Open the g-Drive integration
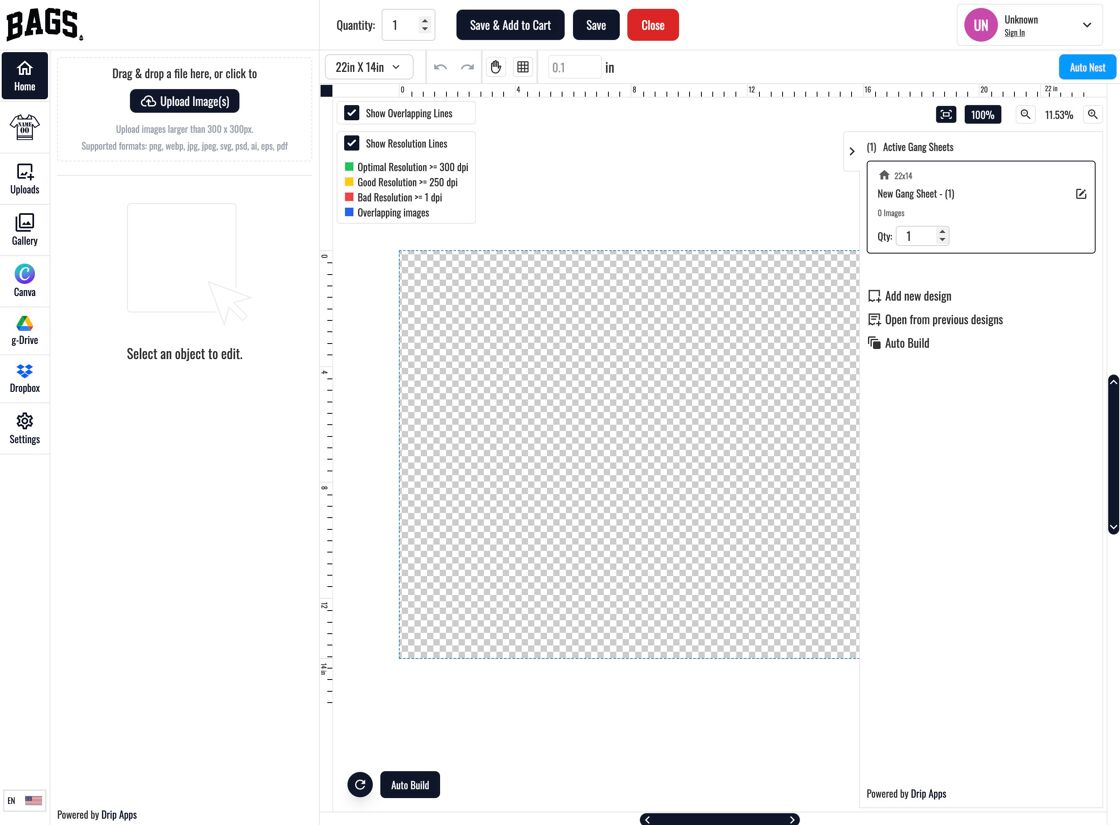This screenshot has height=825, width=1120. coord(24,331)
